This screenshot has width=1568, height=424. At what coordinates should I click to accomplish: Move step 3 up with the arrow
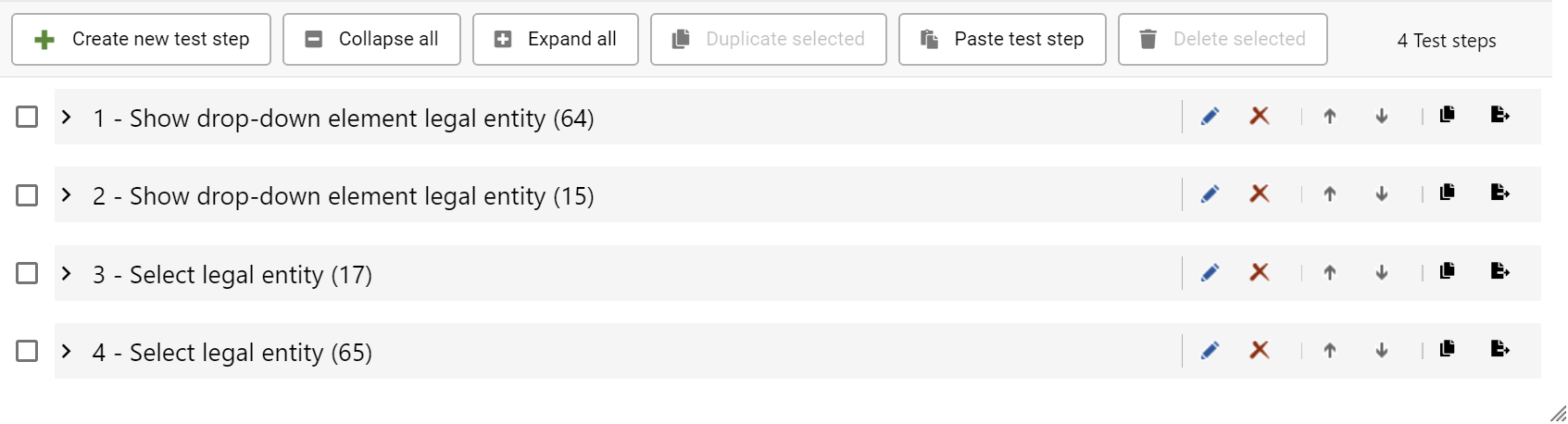click(1330, 273)
